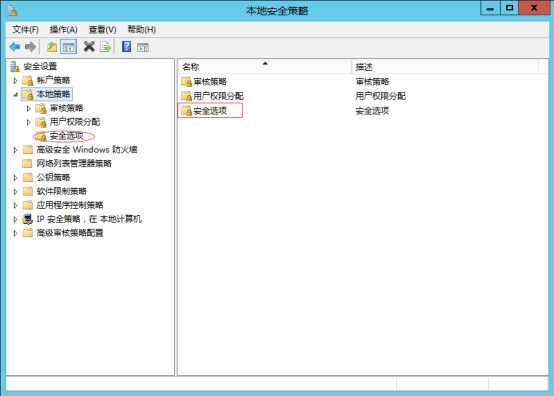
Task: Toggle the show/hide console tree icon
Action: click(x=69, y=47)
